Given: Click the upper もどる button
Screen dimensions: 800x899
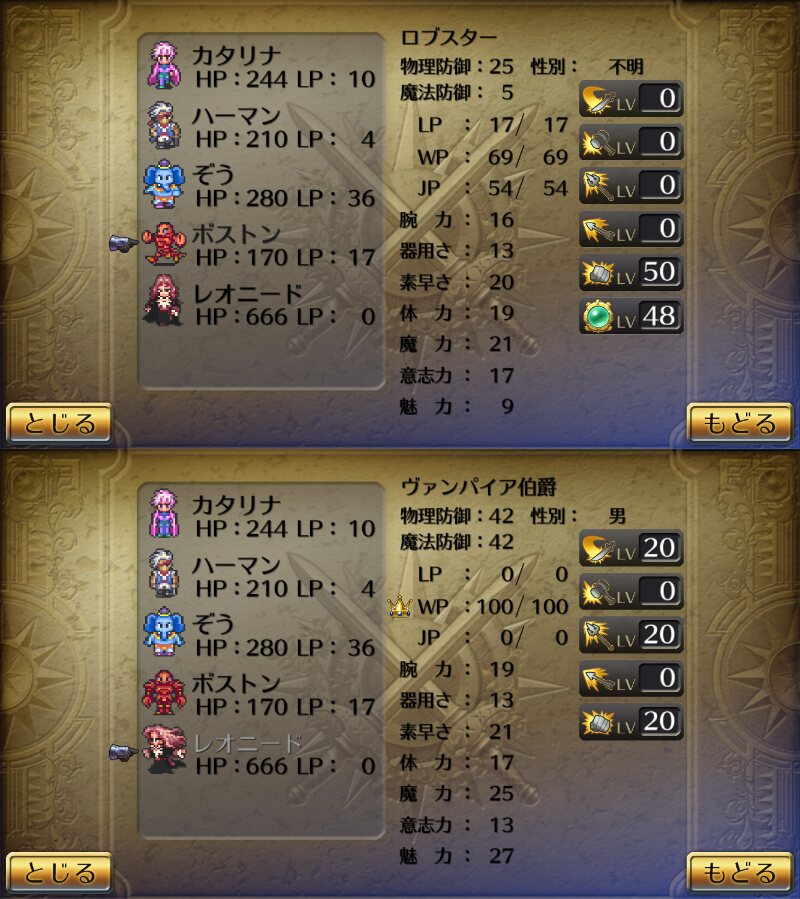Looking at the screenshot, I should [739, 424].
